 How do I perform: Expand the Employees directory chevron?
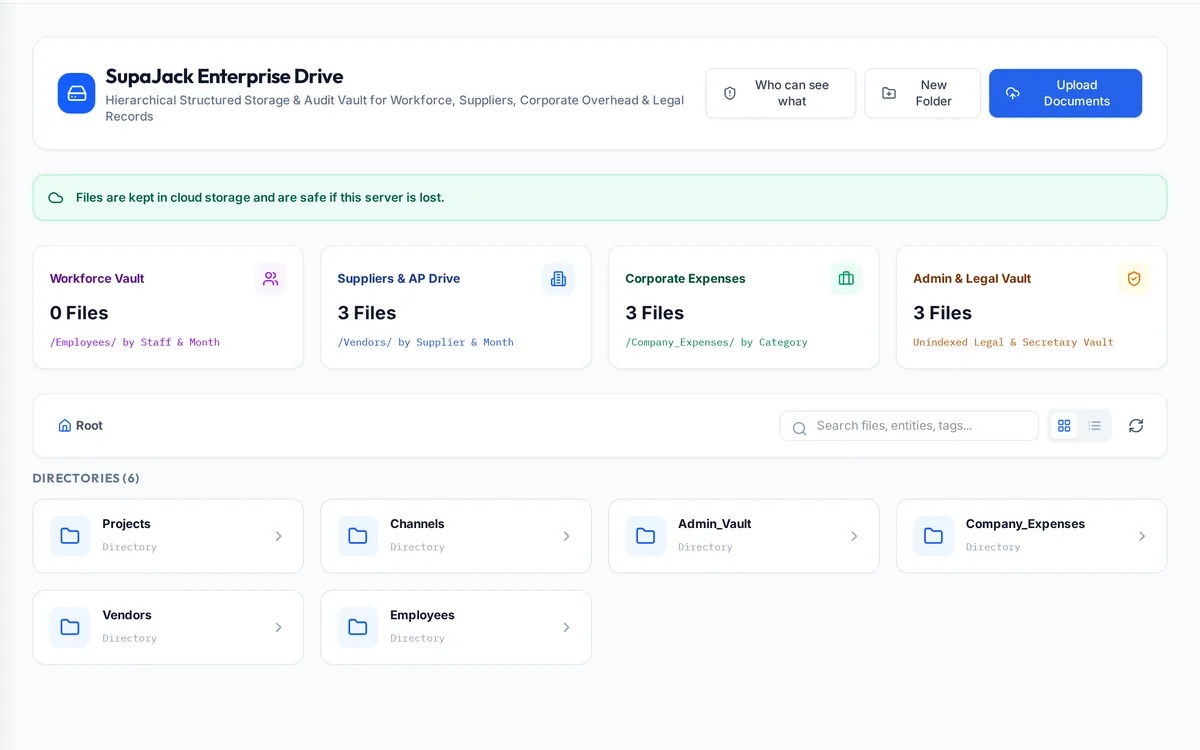[x=566, y=627]
